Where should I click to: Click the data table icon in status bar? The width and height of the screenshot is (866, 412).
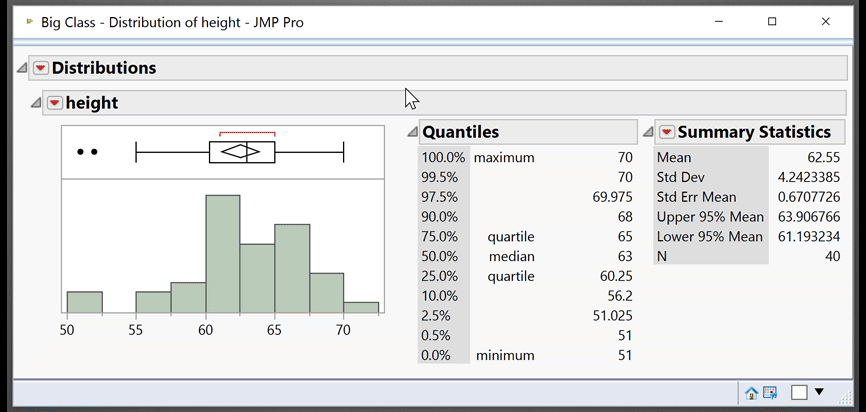770,392
